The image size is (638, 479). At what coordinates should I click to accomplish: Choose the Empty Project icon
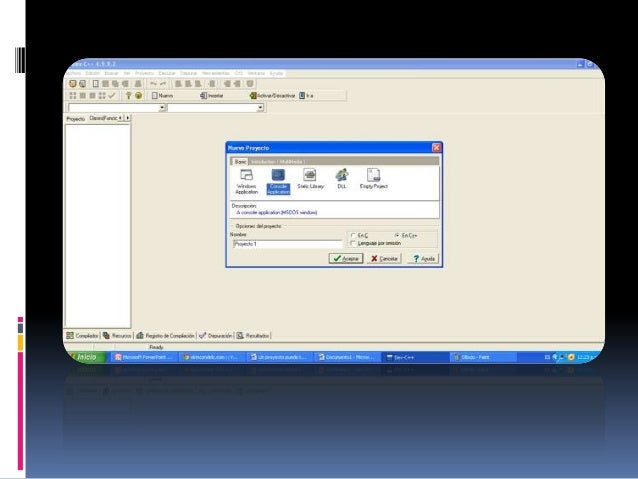point(374,179)
